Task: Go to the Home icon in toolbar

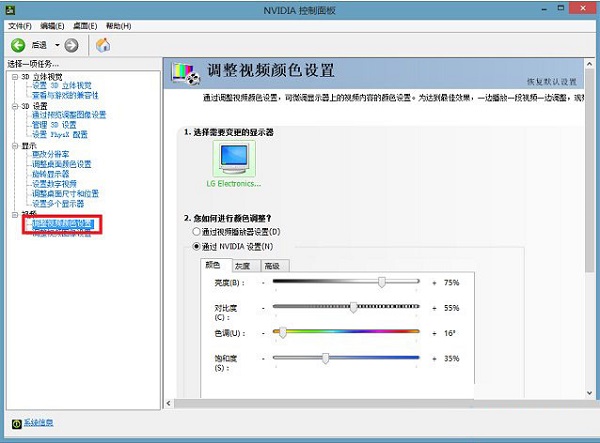Action: (x=102, y=45)
